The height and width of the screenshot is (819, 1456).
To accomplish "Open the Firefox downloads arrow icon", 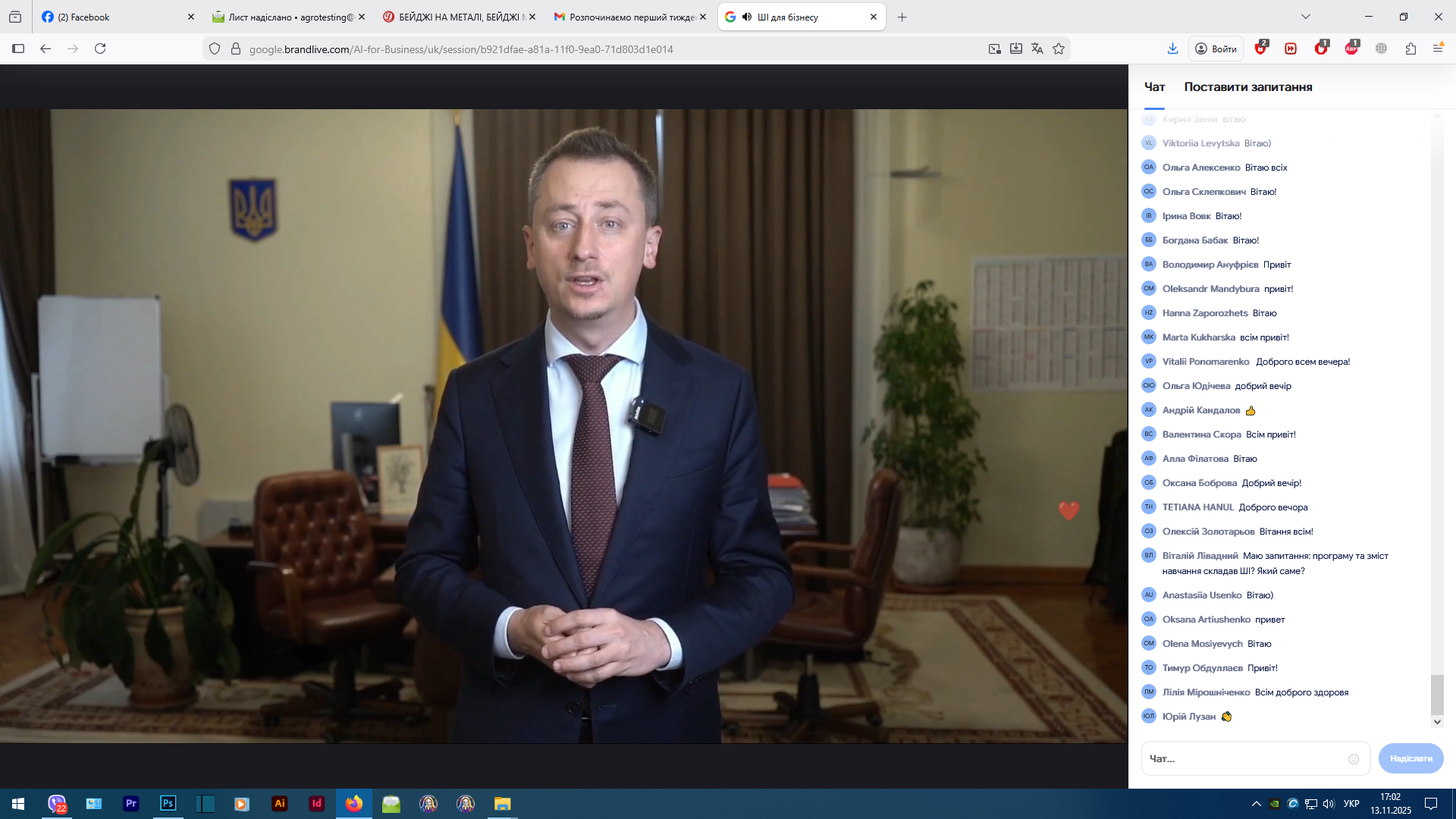I will click(x=1172, y=49).
